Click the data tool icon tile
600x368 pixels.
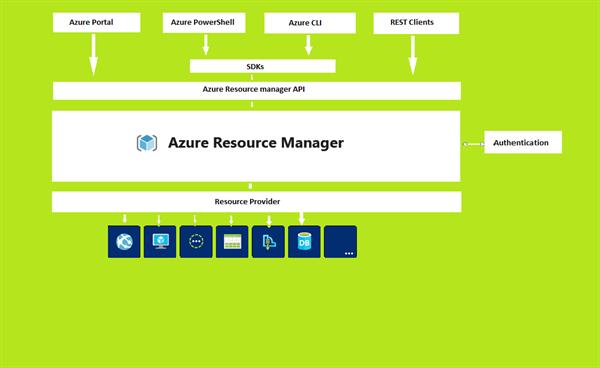268,241
